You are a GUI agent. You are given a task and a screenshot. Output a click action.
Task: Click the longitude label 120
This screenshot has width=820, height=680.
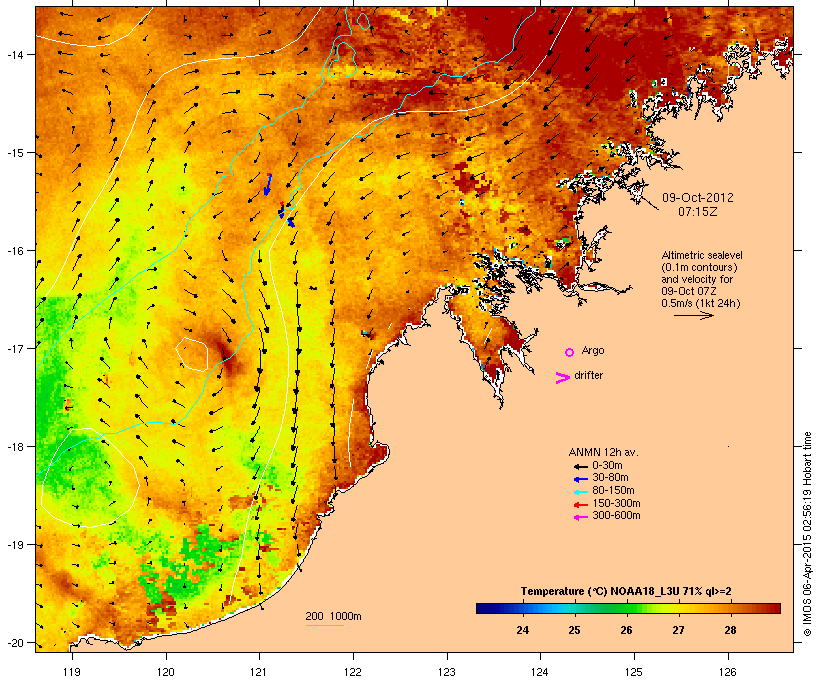coord(166,672)
